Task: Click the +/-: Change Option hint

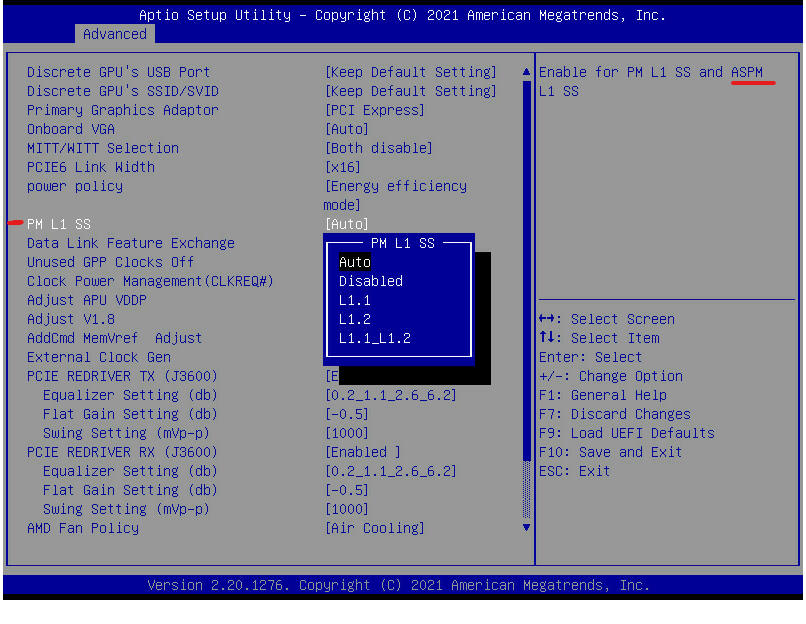Action: click(x=611, y=376)
